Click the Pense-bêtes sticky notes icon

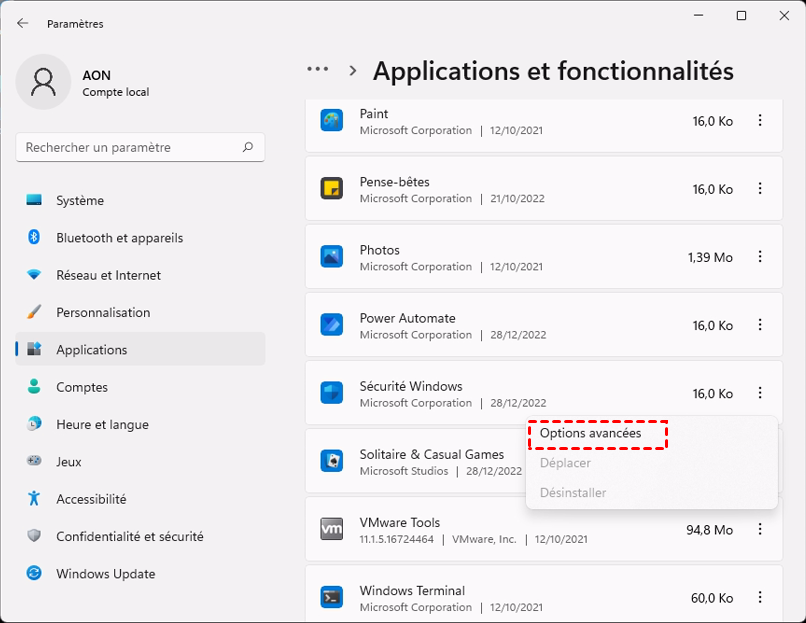point(332,189)
